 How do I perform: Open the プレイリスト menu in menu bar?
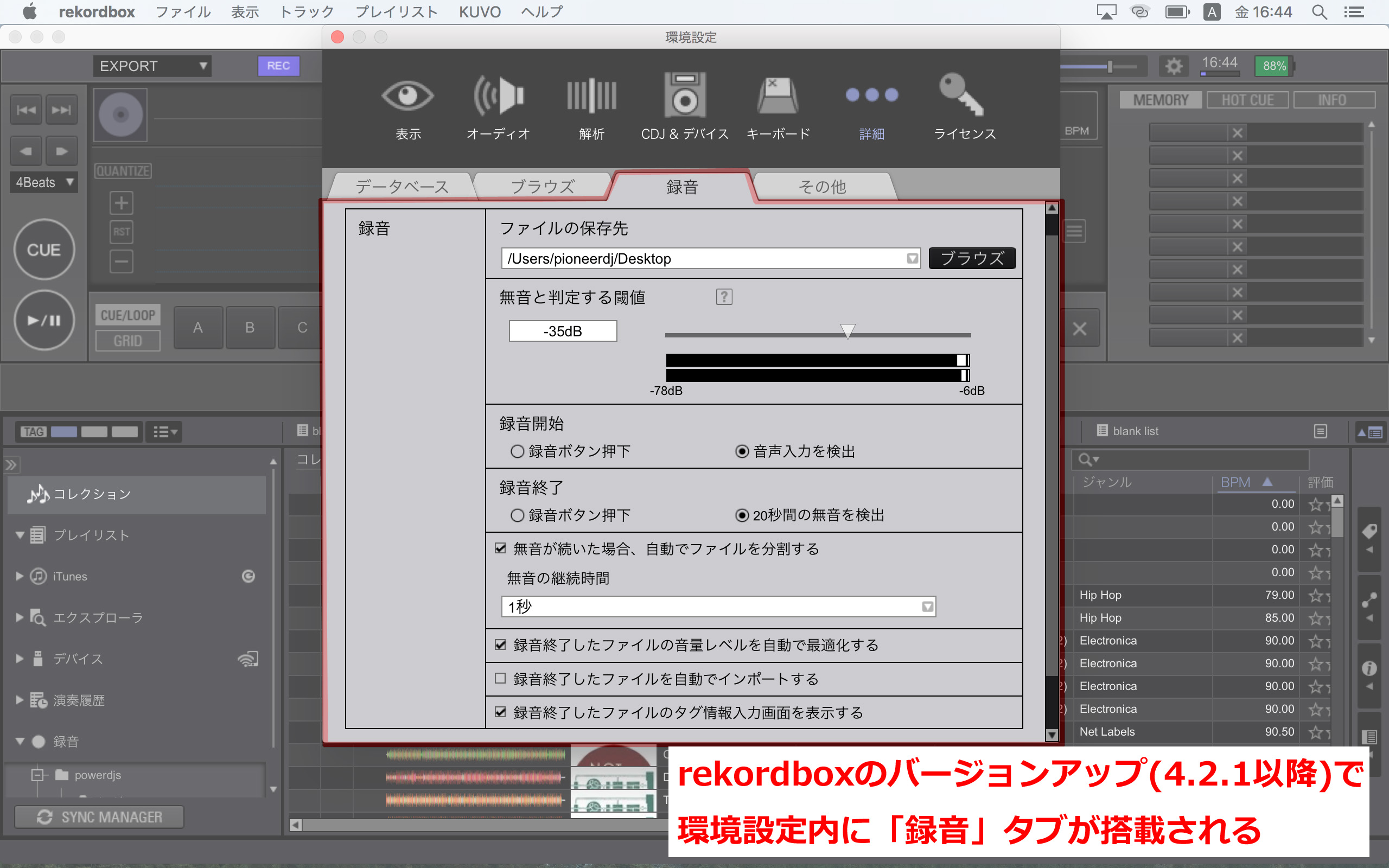[x=396, y=11]
